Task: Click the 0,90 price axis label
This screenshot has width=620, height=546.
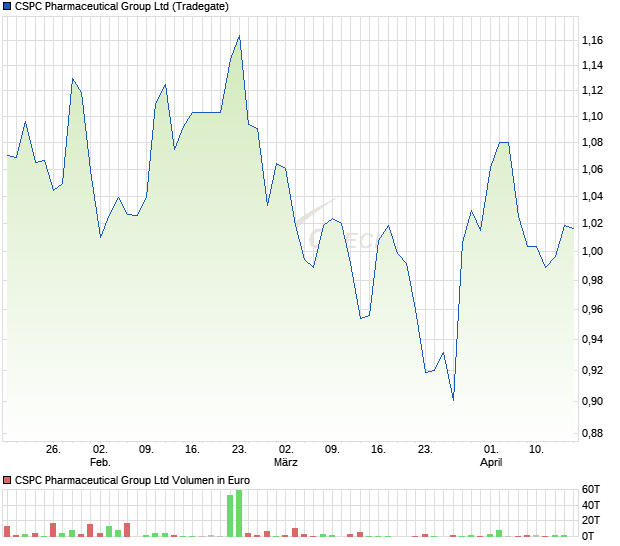Action: pos(592,401)
